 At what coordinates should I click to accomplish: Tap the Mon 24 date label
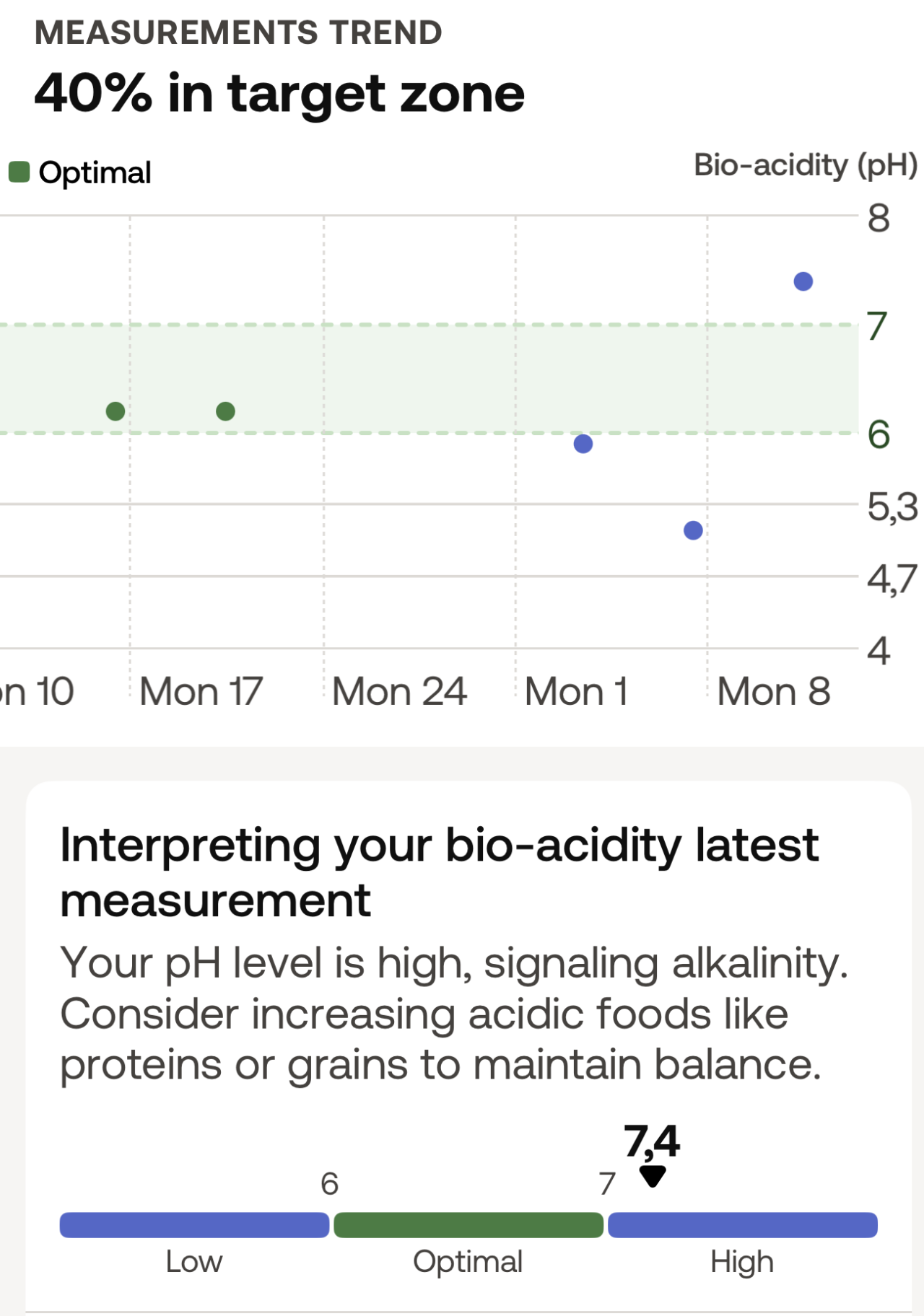pyautogui.click(x=399, y=691)
